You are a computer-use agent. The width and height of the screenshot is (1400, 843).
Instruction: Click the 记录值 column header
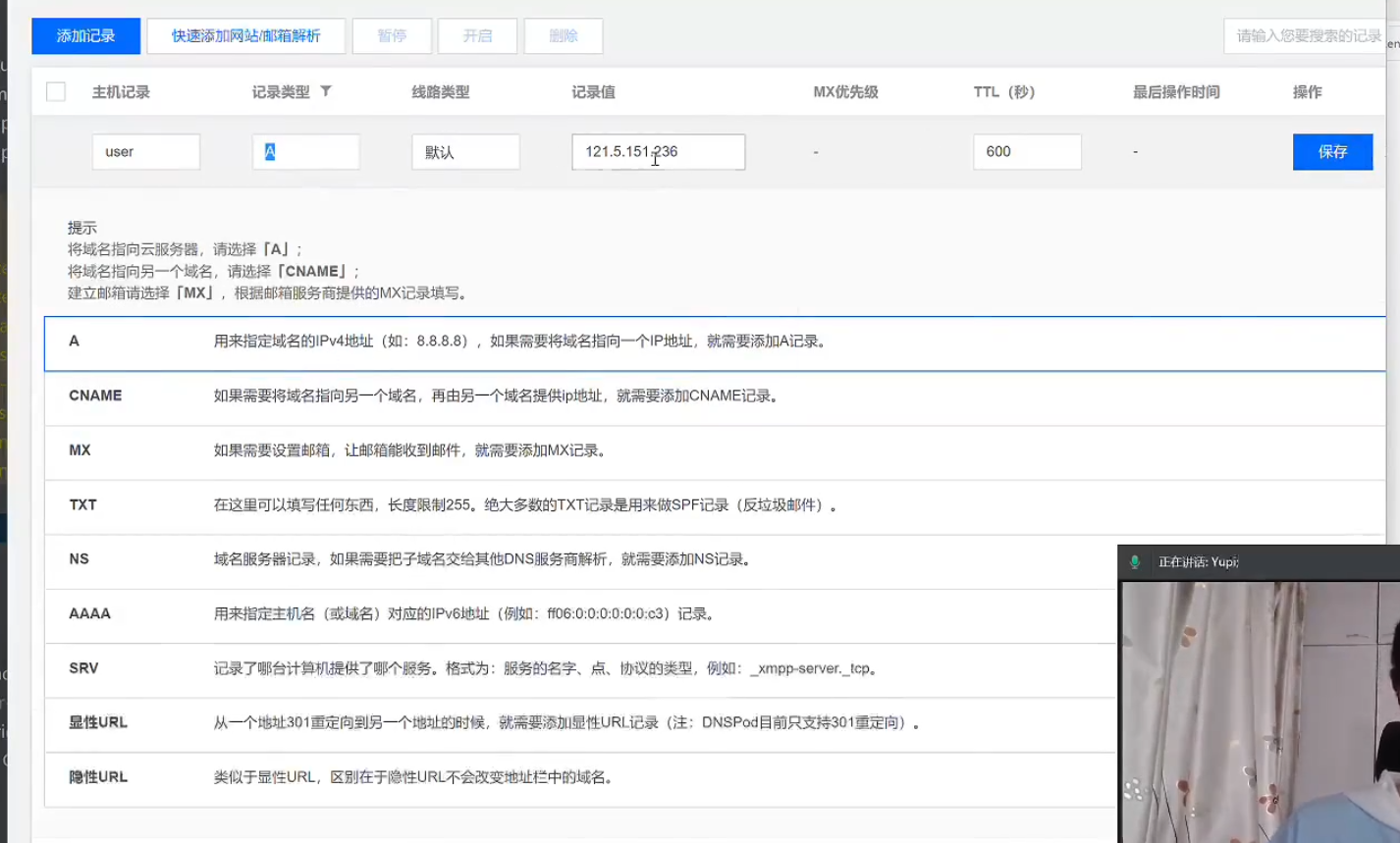(594, 92)
